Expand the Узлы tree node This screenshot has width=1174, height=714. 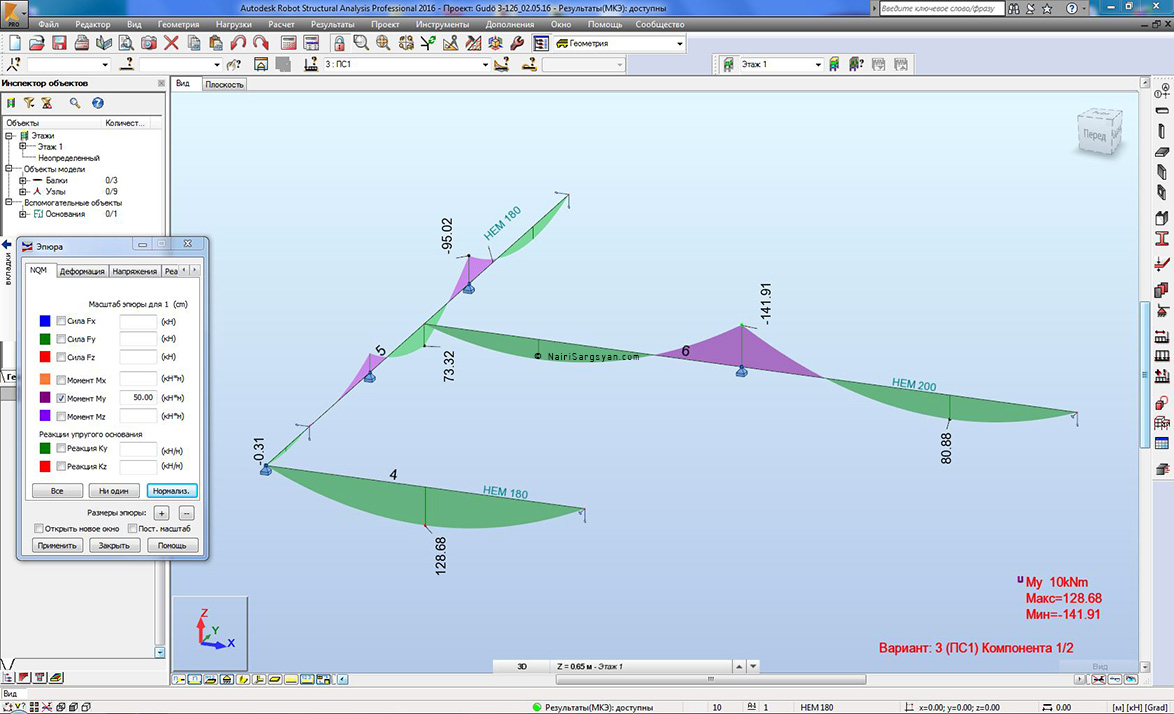tap(22, 192)
